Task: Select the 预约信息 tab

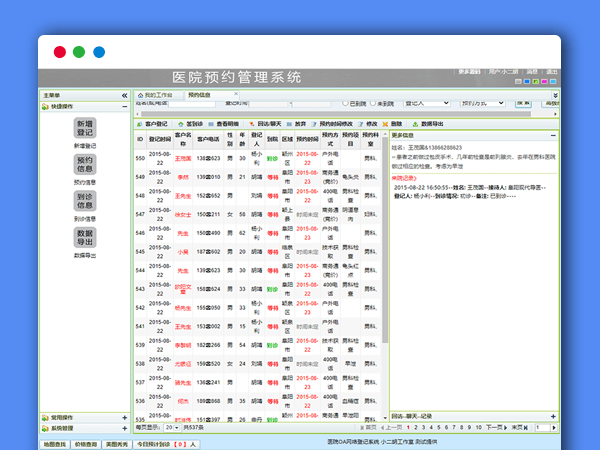Action: pos(198,94)
